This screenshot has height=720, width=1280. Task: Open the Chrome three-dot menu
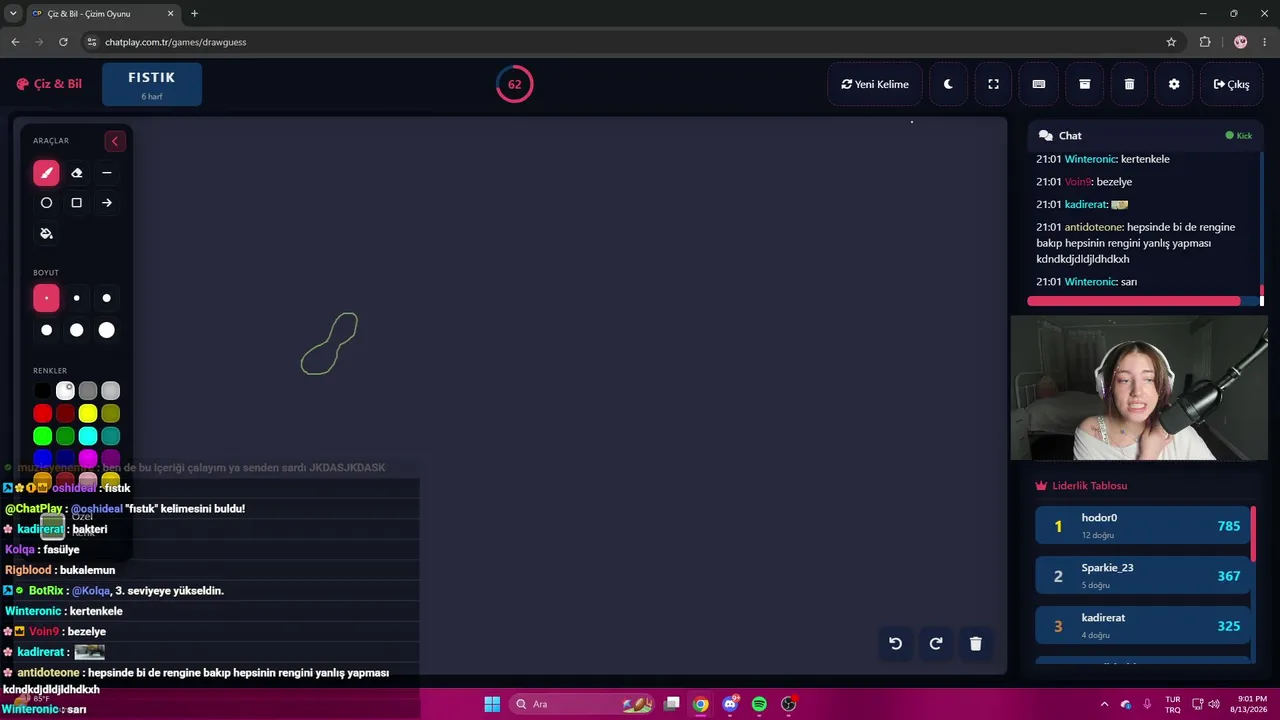(x=1265, y=42)
